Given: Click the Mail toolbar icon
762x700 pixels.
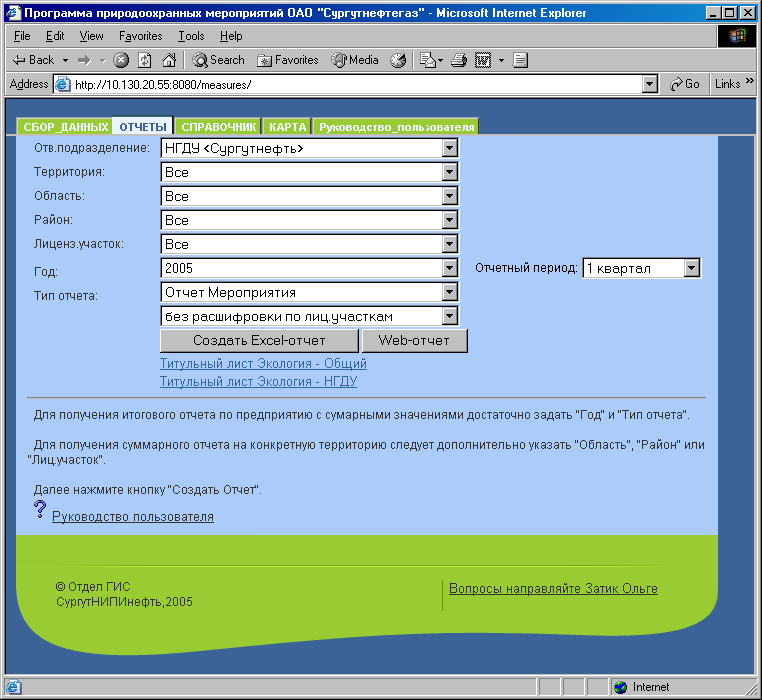Looking at the screenshot, I should pyautogui.click(x=428, y=60).
